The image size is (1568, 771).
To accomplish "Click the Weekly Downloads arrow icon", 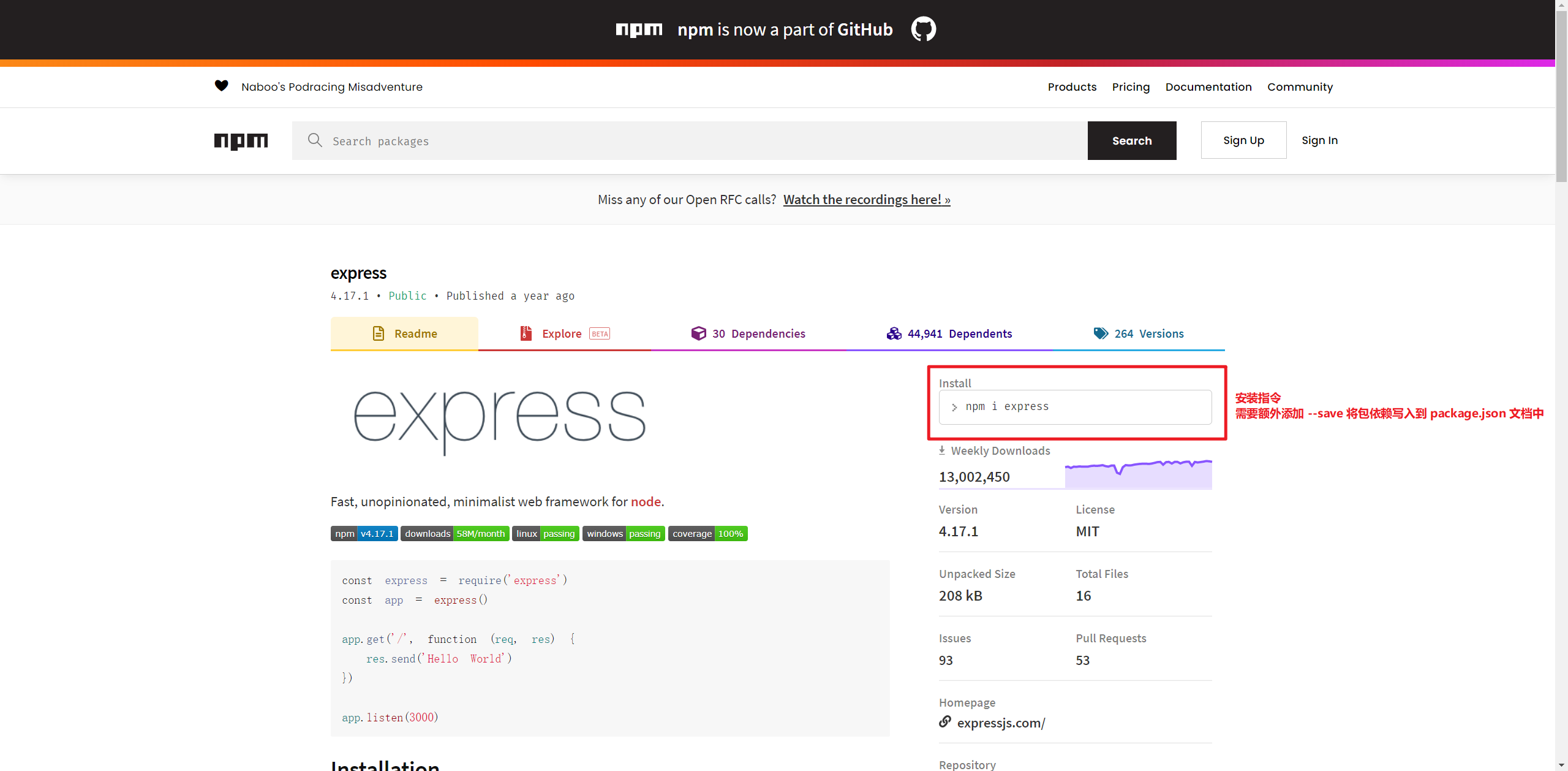I will point(942,450).
